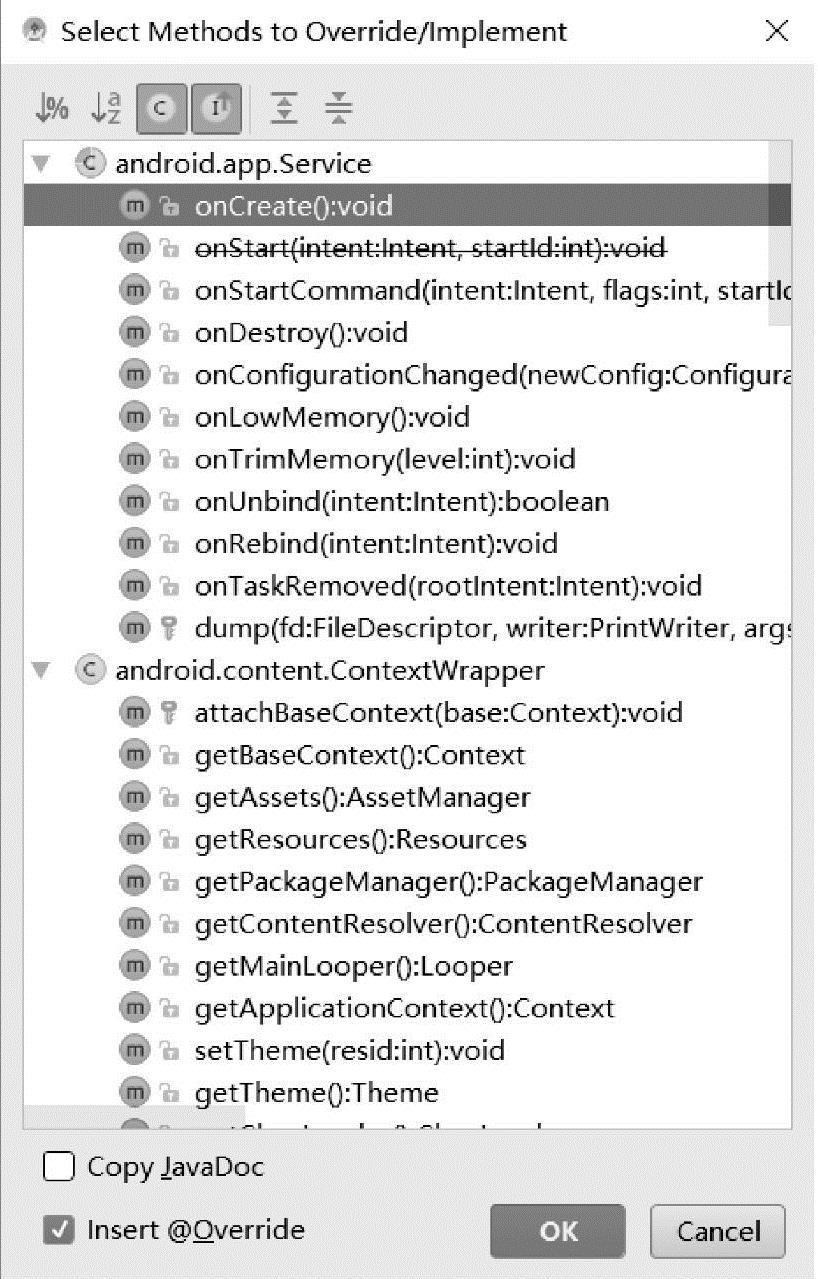The height and width of the screenshot is (1279, 818).
Task: Choose getResources():Resources in the list
Action: [360, 839]
